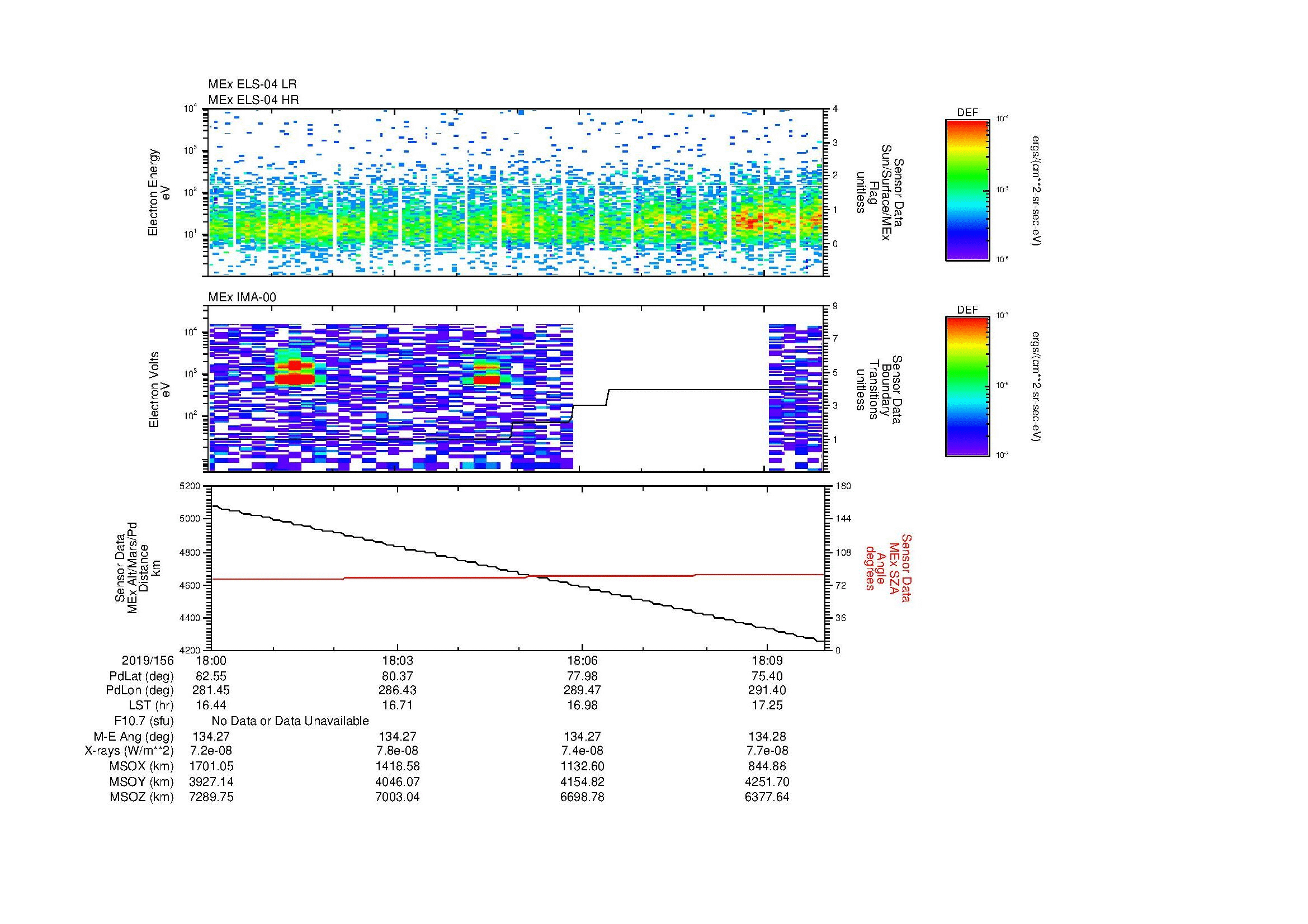Image resolution: width=1308 pixels, height=924 pixels.
Task: Click the 5200 altitude axis tick label
Action: 190,486
